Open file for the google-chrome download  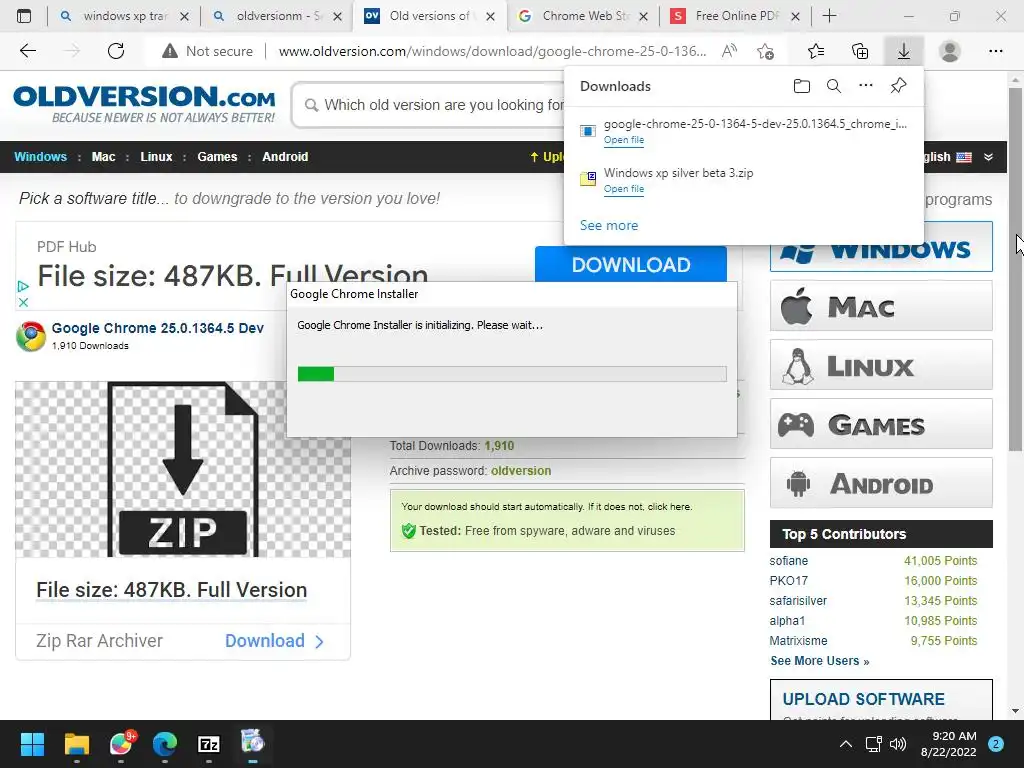coord(624,140)
